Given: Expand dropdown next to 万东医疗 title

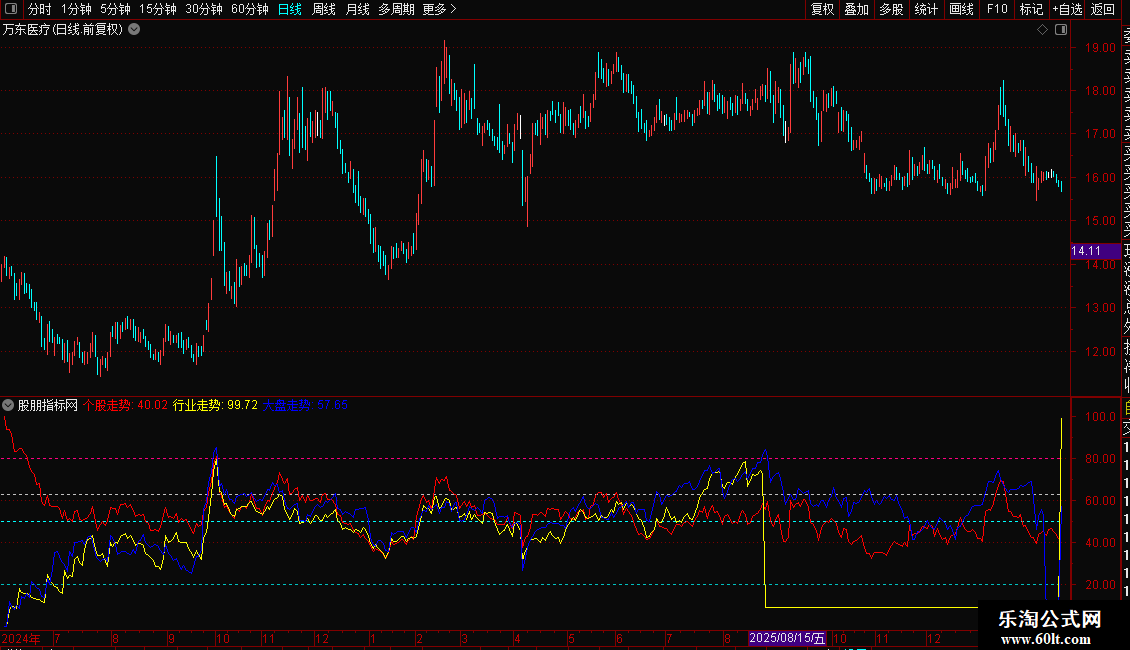Looking at the screenshot, I should point(134,30).
